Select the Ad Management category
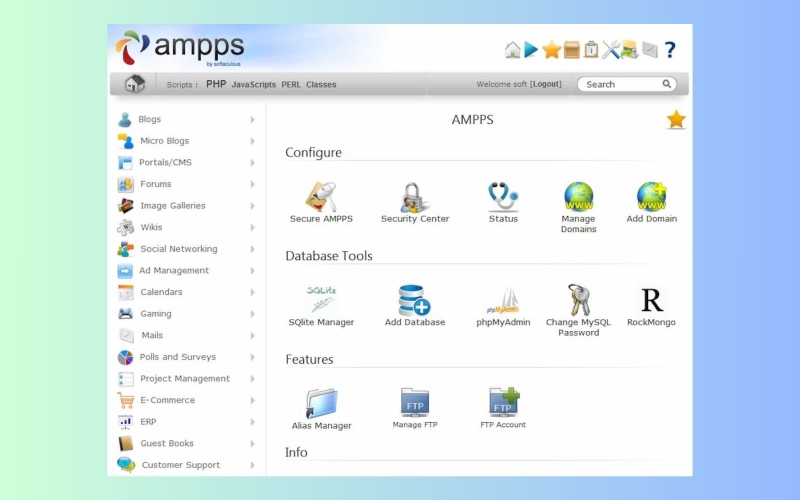This screenshot has width=800, height=500. pyautogui.click(x=174, y=270)
